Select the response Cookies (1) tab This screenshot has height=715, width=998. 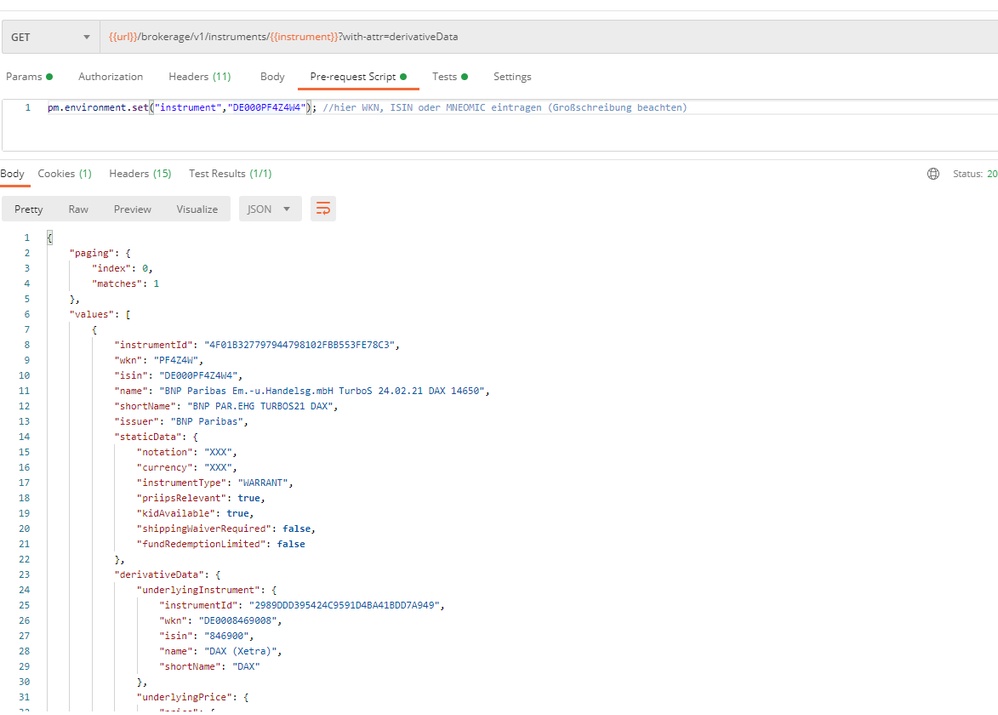64,174
